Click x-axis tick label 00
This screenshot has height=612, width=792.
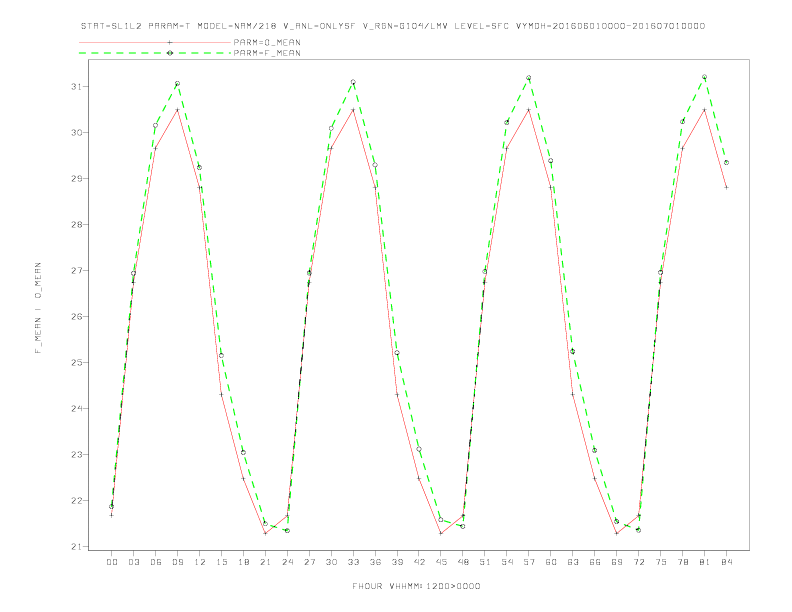tap(112, 562)
